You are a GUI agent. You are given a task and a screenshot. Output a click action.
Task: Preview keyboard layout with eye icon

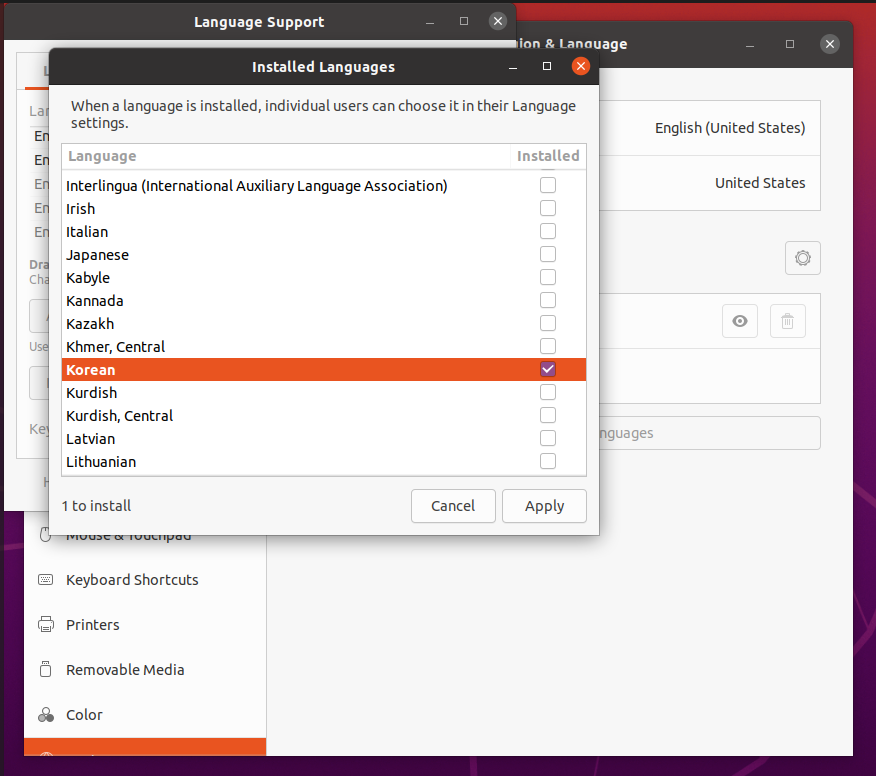coord(740,321)
